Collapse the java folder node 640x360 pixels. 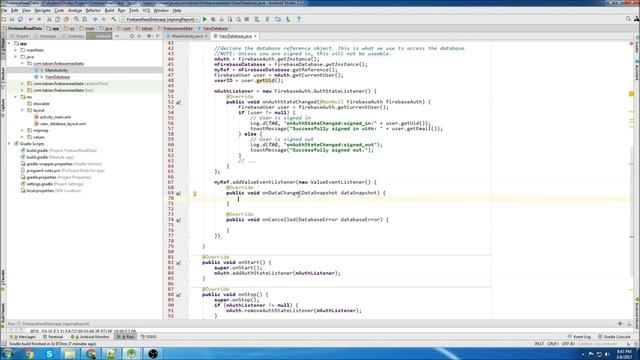point(16,57)
